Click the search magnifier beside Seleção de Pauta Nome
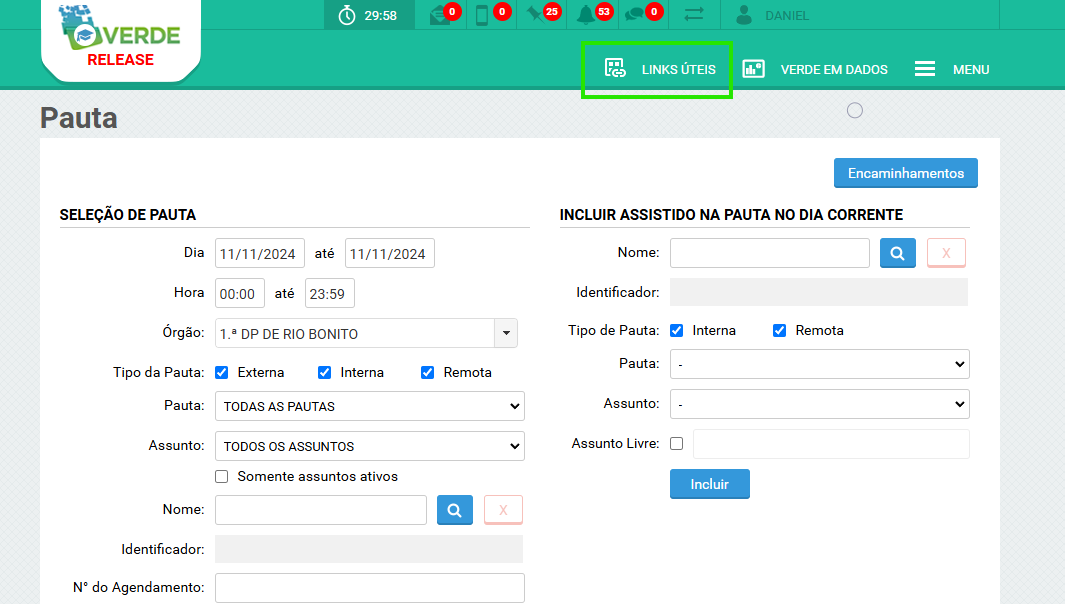The image size is (1065, 604). click(x=454, y=510)
